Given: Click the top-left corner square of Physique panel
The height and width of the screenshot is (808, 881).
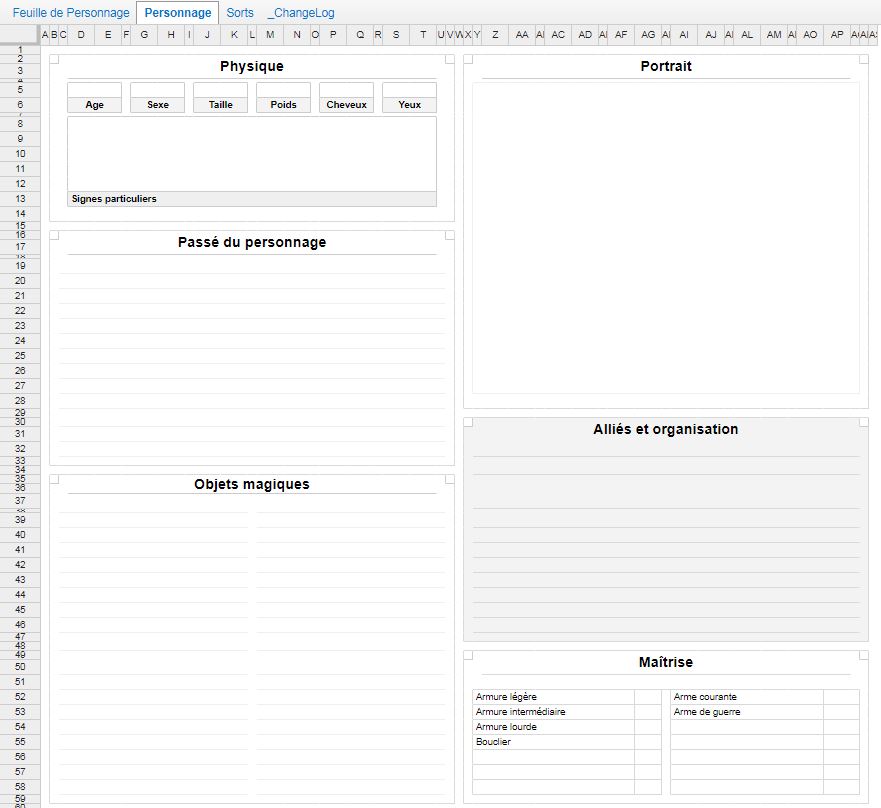Looking at the screenshot, I should coord(54,59).
